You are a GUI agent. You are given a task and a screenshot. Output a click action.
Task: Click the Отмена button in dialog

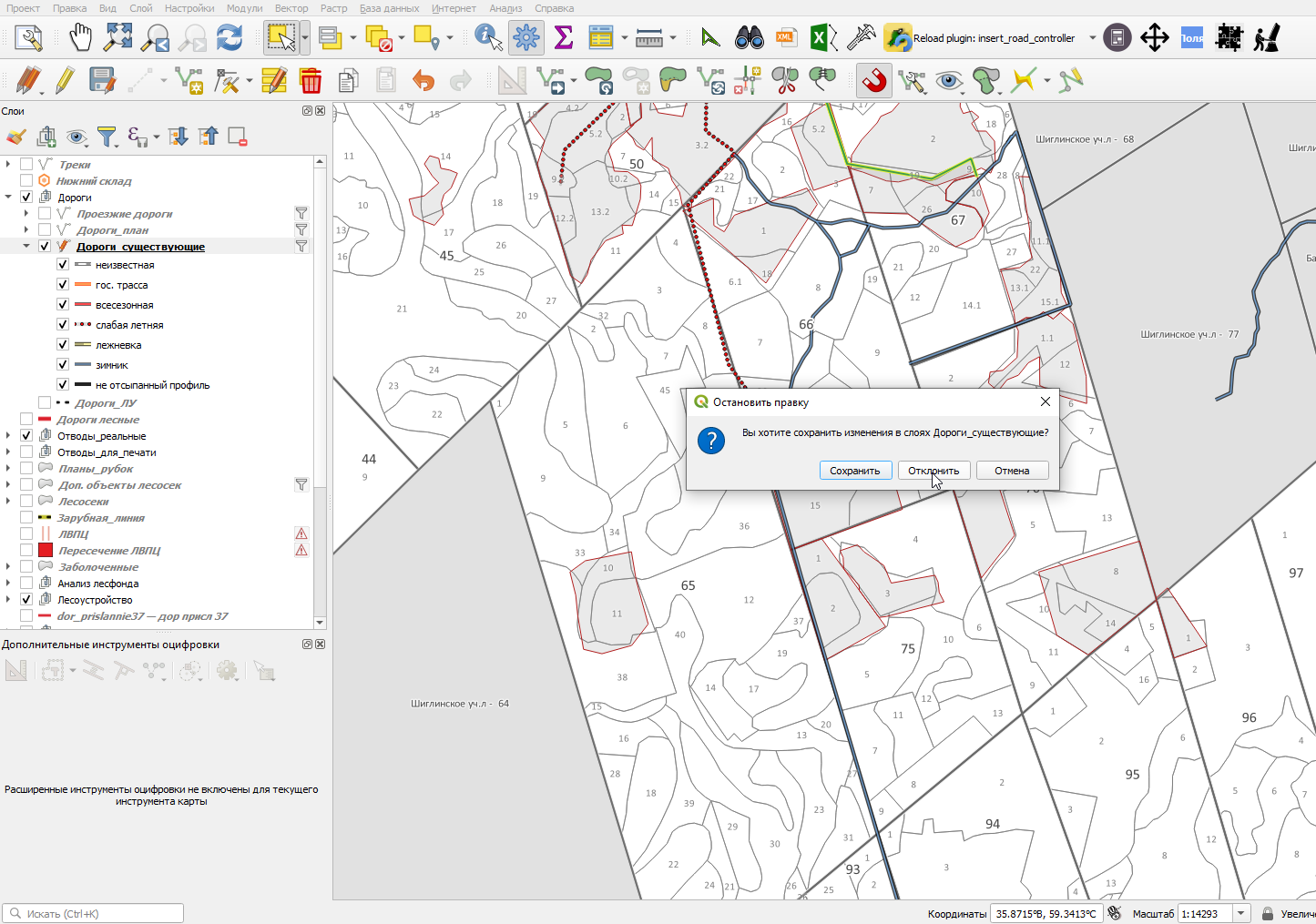click(x=1012, y=471)
